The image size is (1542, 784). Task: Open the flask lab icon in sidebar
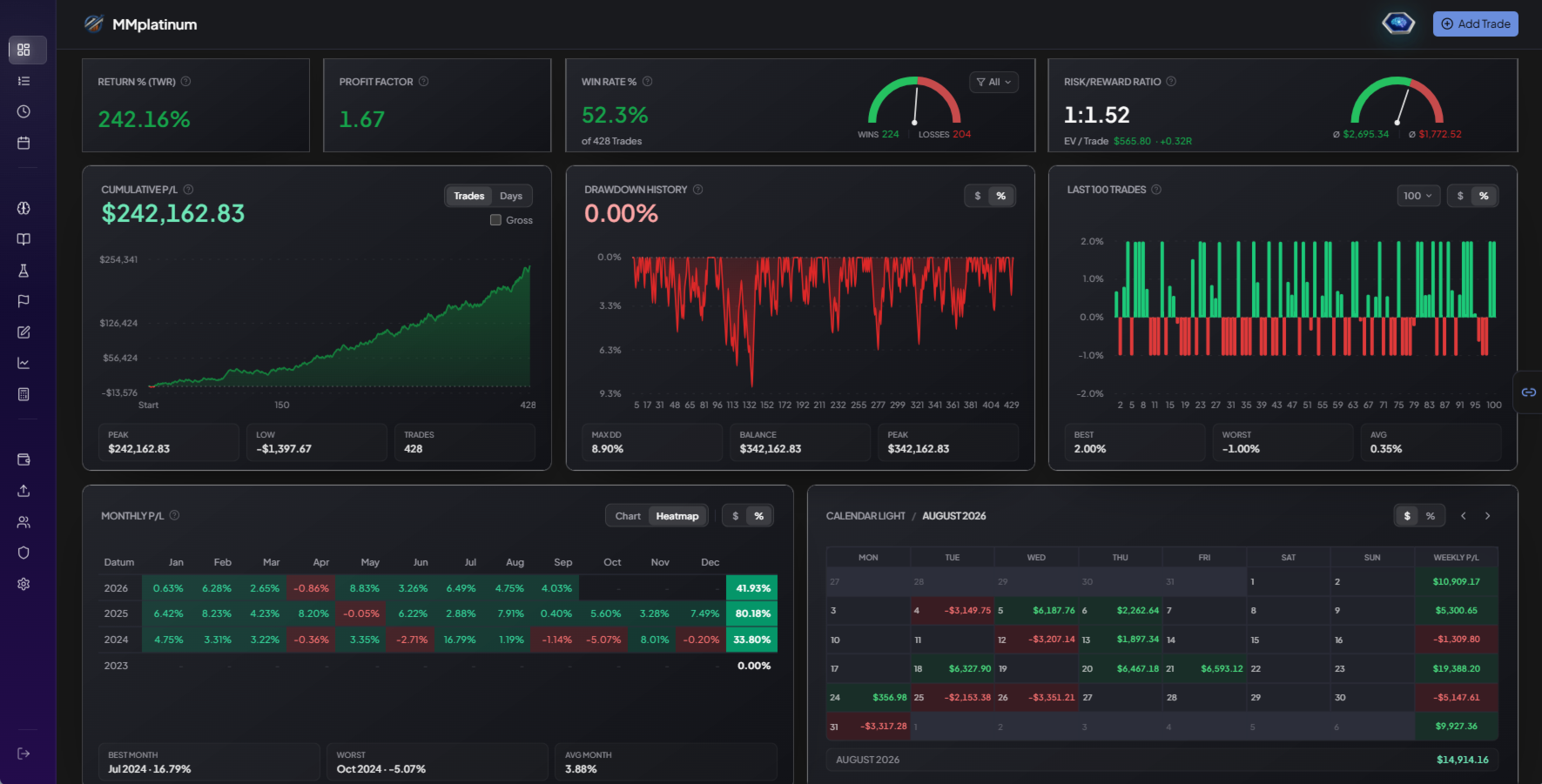point(24,271)
